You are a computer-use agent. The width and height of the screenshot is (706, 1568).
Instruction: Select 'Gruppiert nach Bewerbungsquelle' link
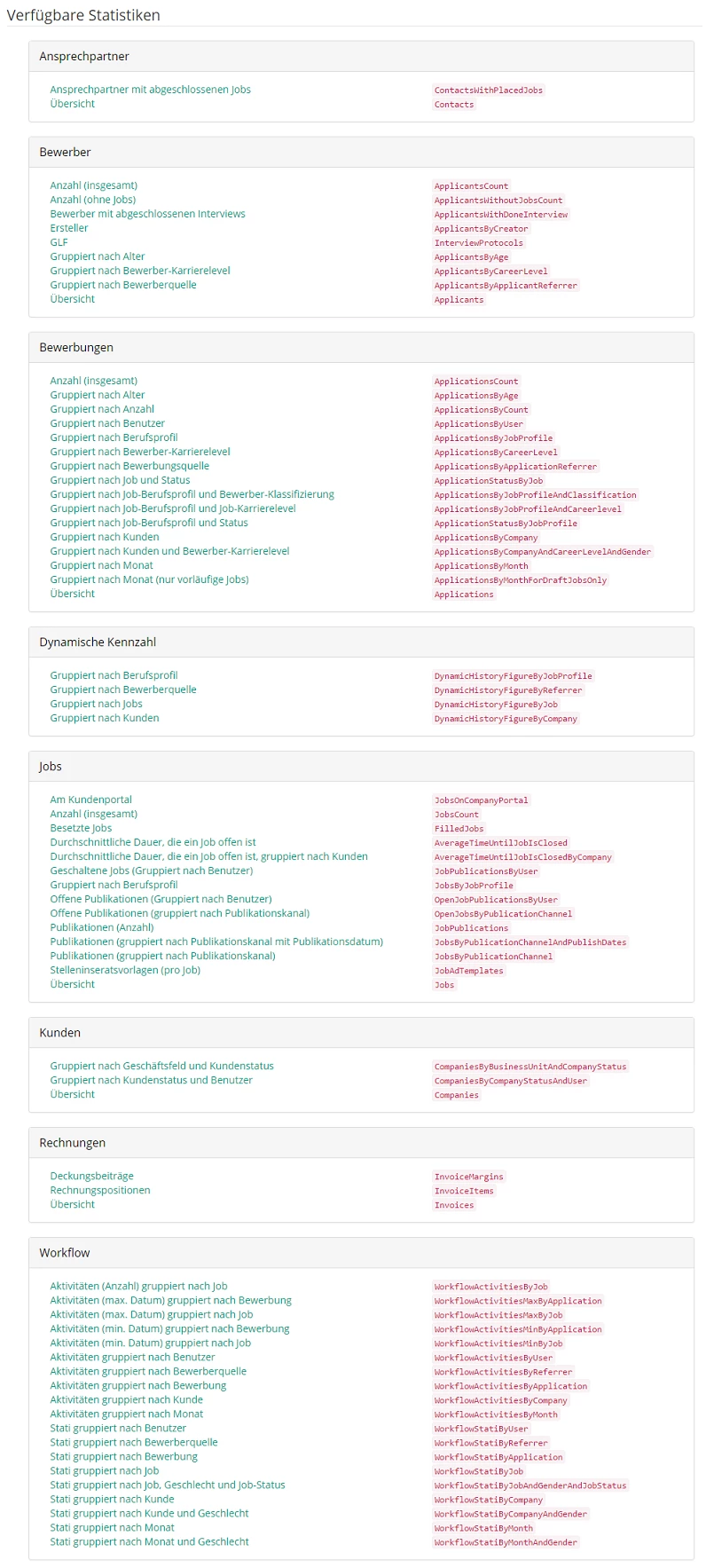tap(129, 466)
